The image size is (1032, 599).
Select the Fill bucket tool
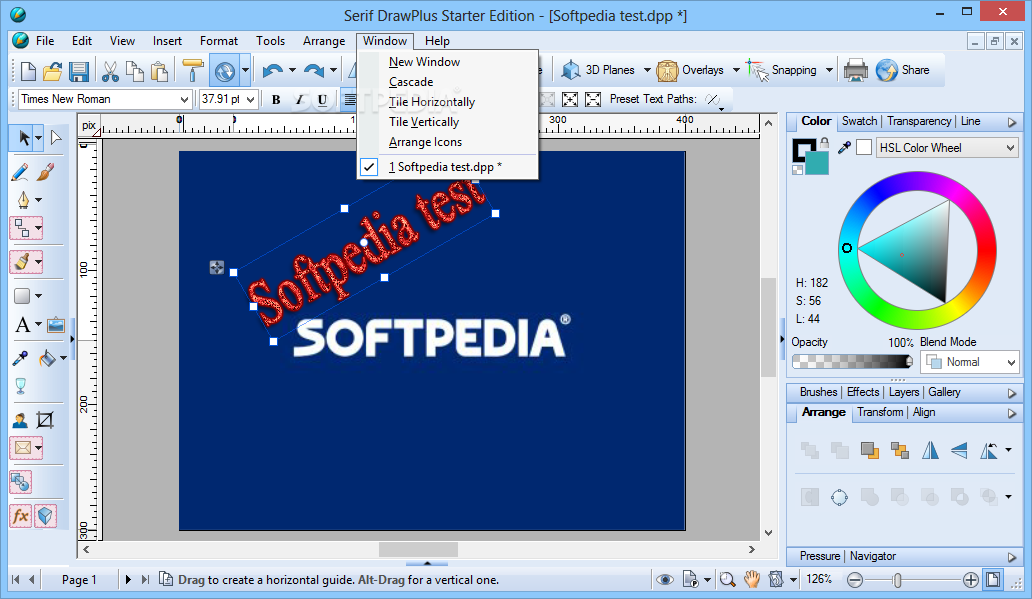(47, 358)
